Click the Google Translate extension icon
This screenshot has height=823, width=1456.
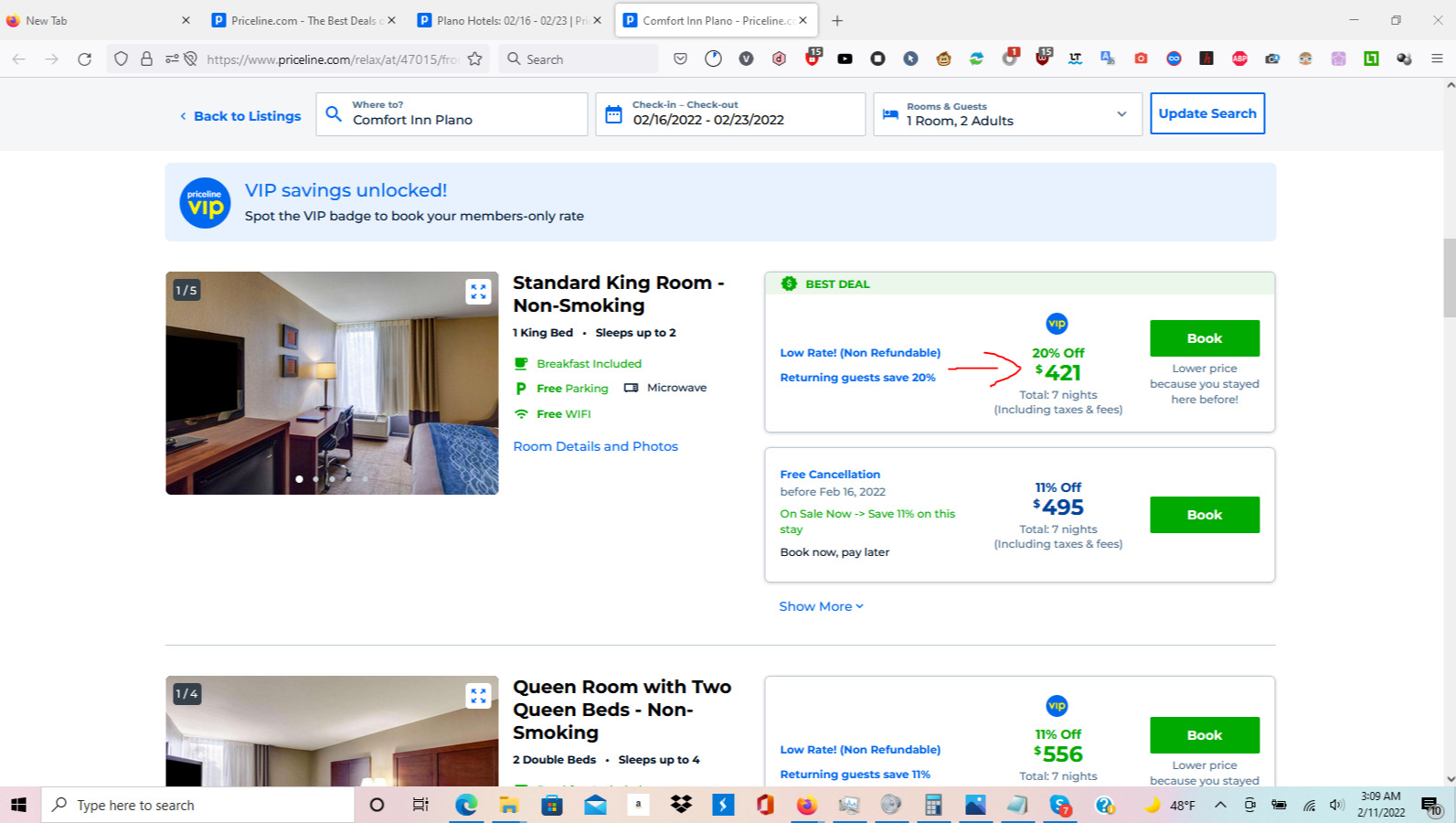point(1108,59)
